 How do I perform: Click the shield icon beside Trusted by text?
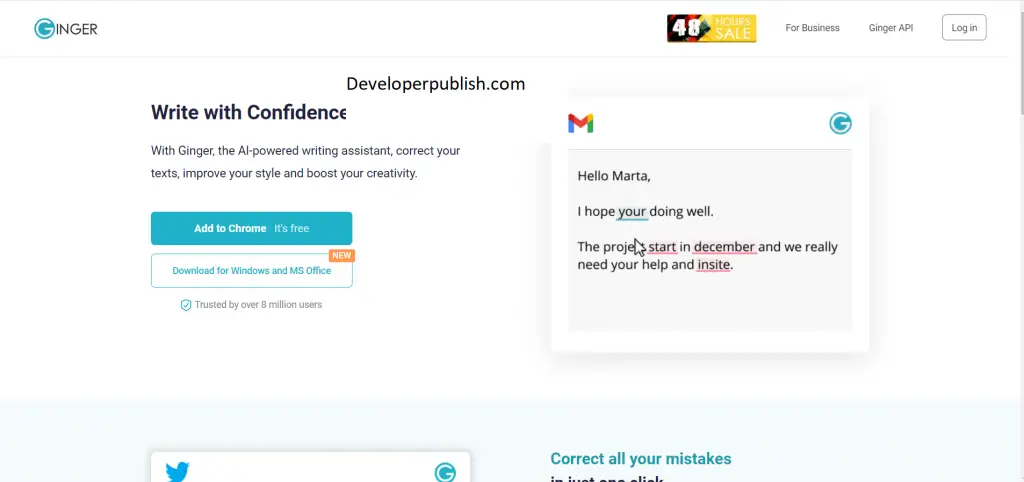tap(186, 305)
